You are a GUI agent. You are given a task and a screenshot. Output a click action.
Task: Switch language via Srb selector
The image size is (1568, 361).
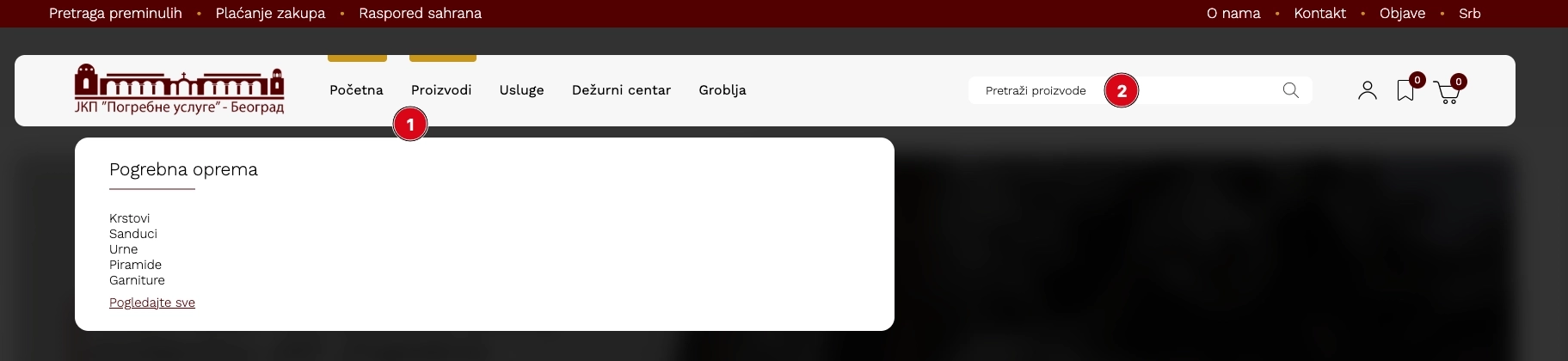tap(1470, 13)
